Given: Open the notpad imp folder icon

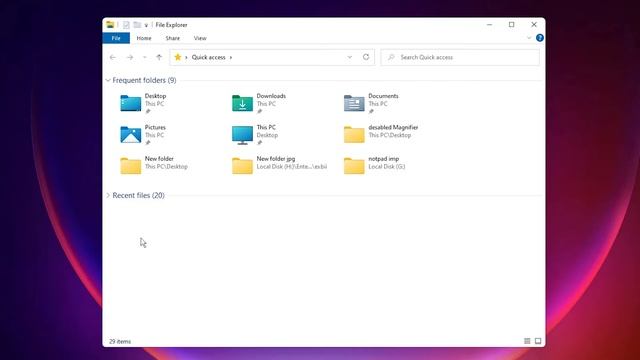Looking at the screenshot, I should tap(354, 166).
